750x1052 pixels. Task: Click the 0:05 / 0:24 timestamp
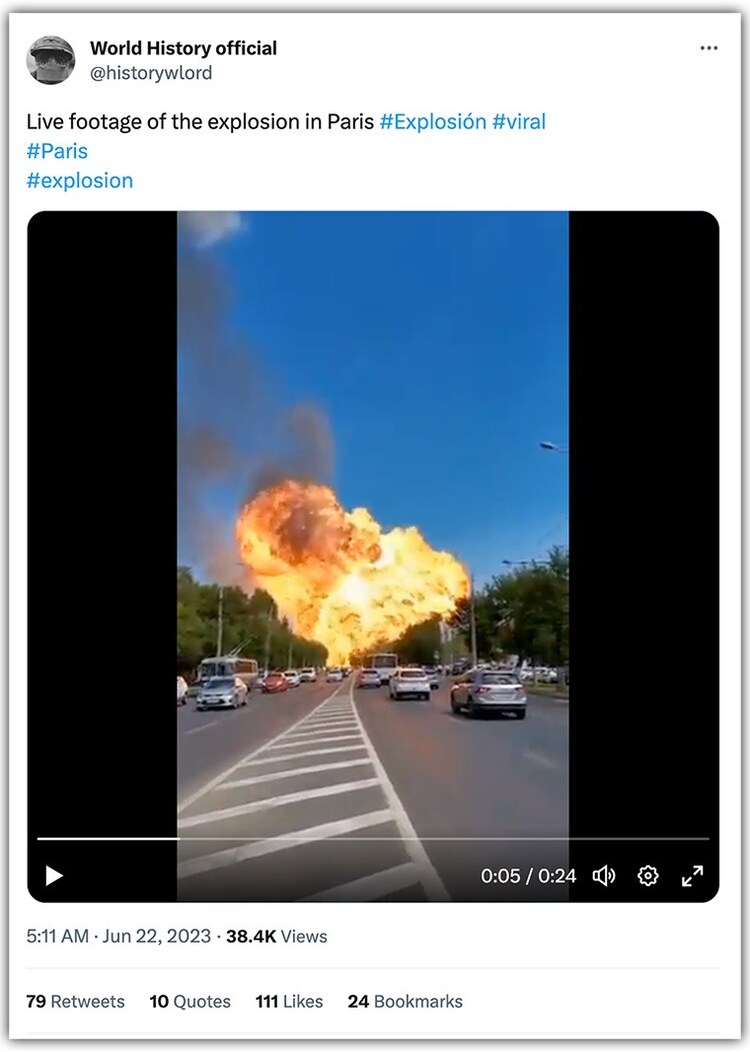(x=528, y=876)
